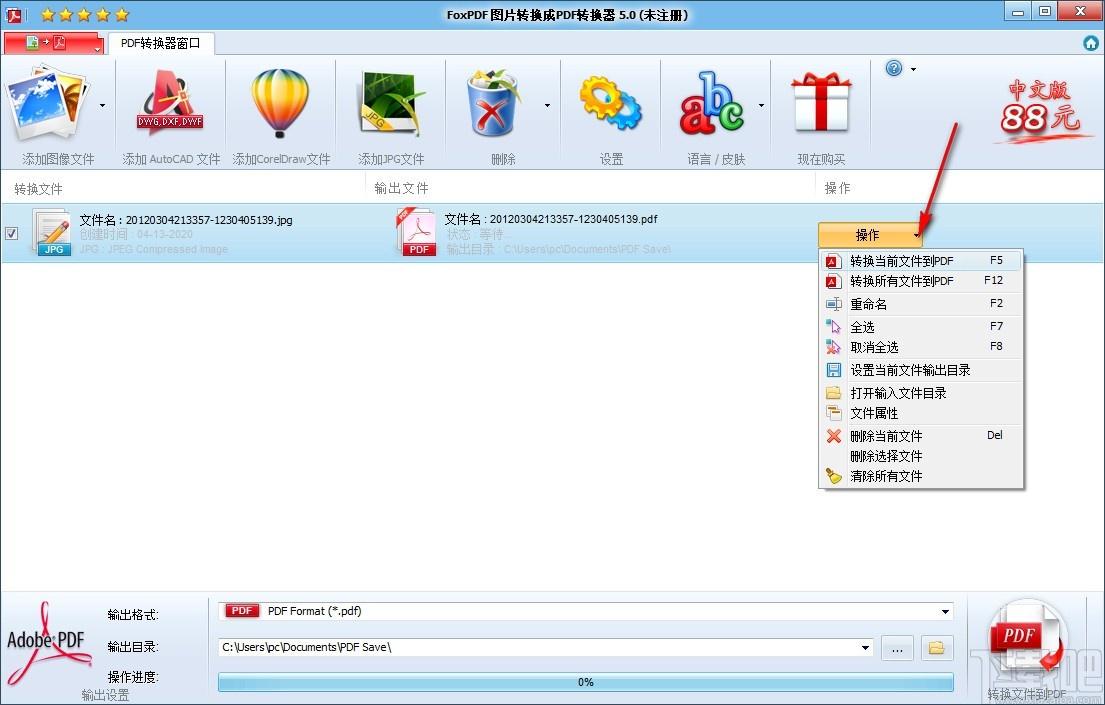
Task: Choose 打开输入文件目录 menu entry
Action: [x=922, y=393]
